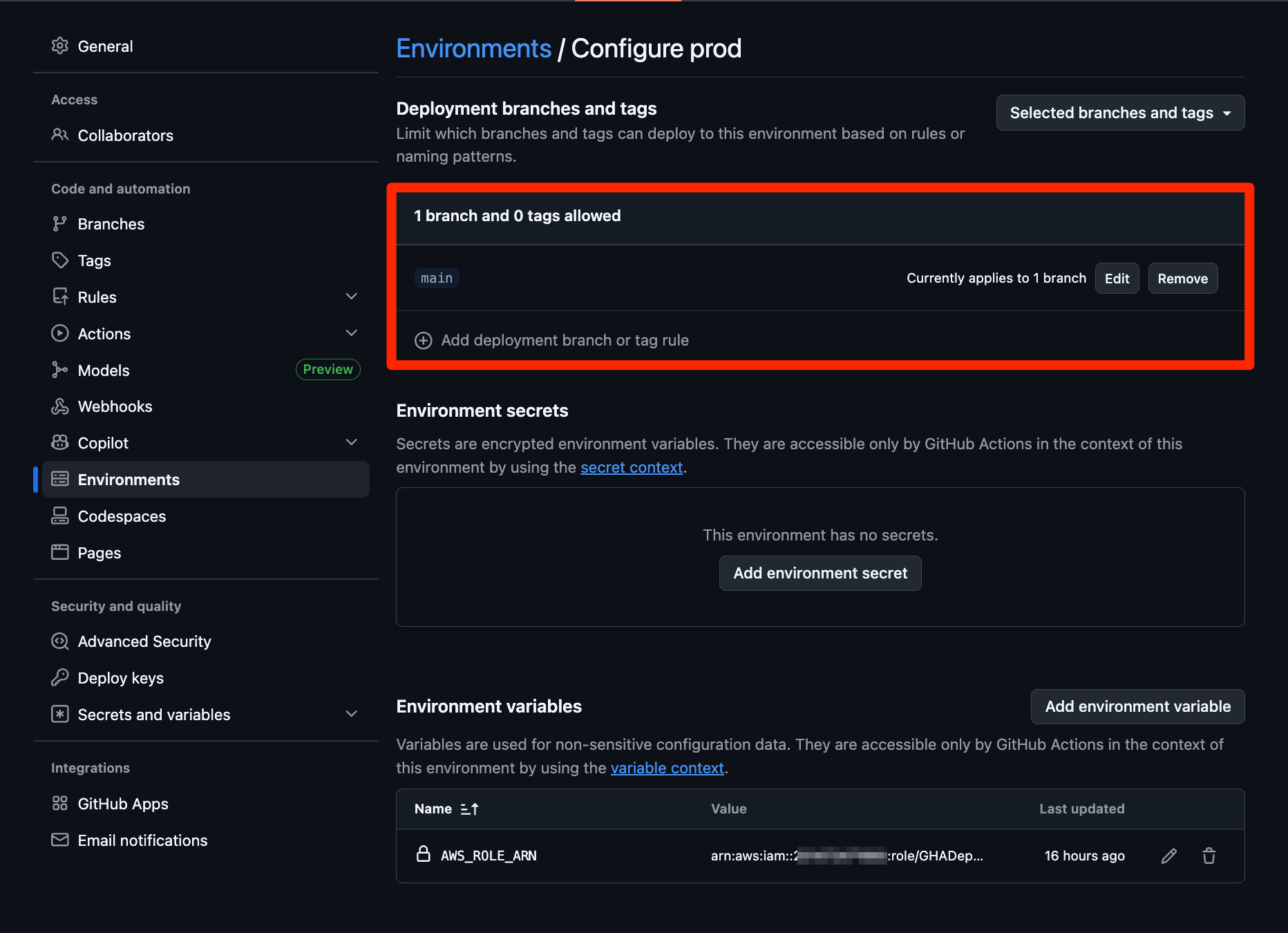Click the Secrets and variables asterisk icon
This screenshot has width=1288, height=933.
click(60, 714)
